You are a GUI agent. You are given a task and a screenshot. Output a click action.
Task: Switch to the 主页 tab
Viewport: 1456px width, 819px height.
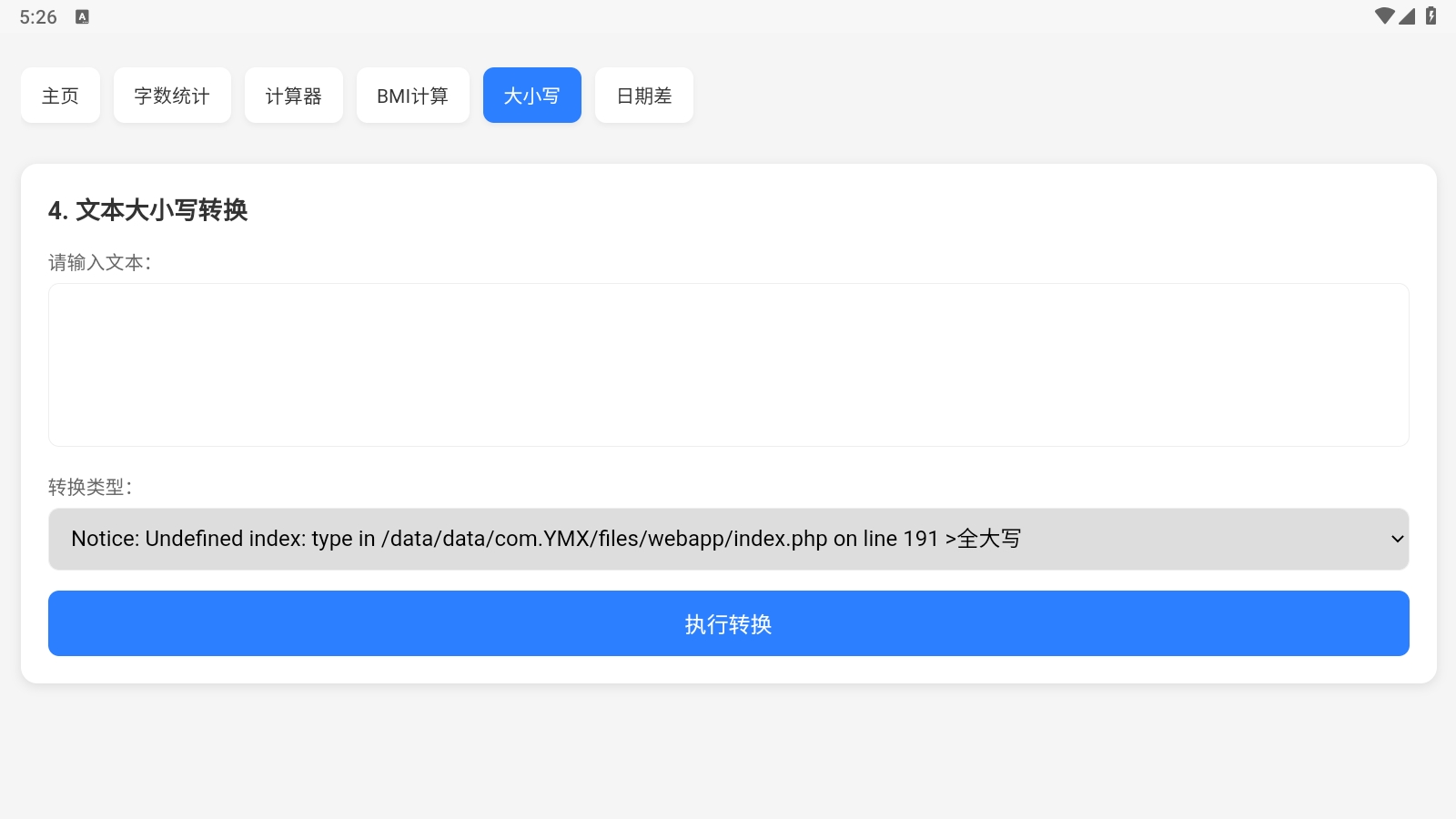60,95
